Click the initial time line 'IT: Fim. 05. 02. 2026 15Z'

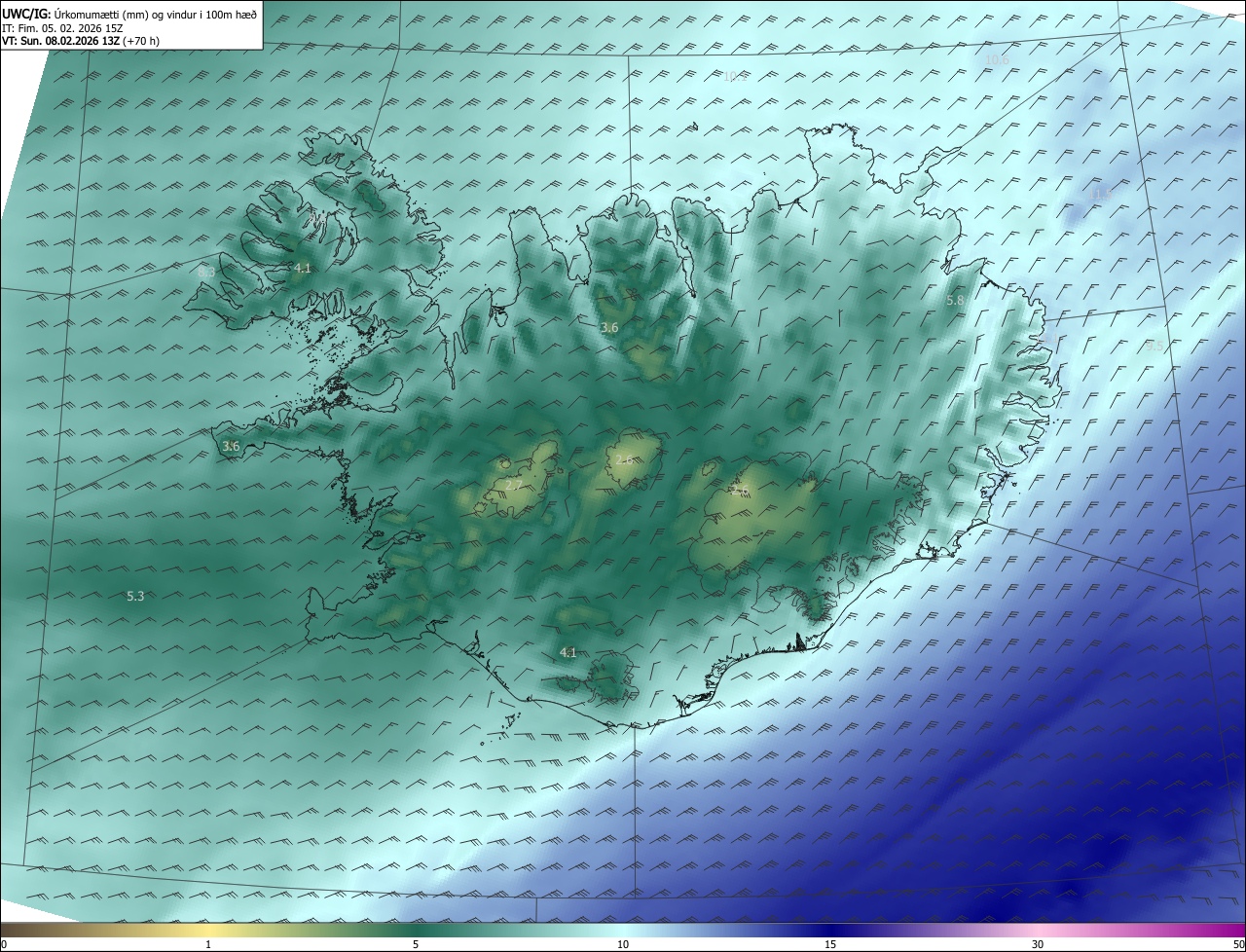(x=62, y=28)
